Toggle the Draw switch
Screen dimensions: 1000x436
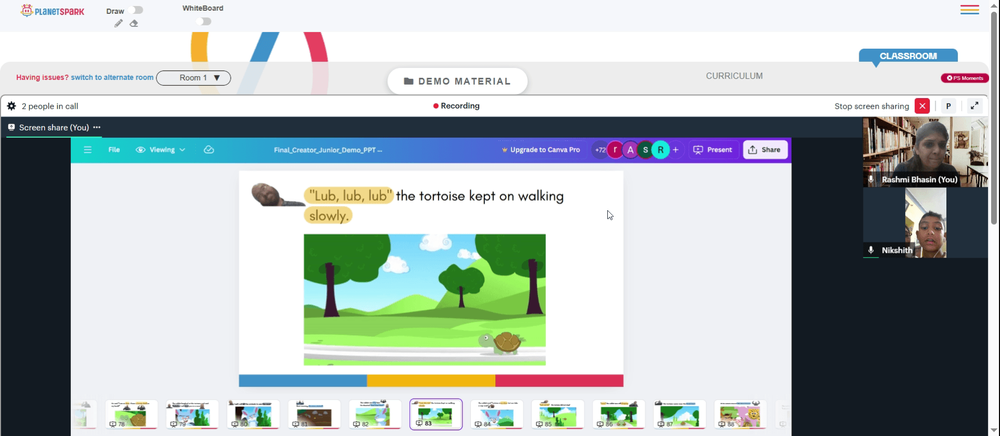(135, 10)
